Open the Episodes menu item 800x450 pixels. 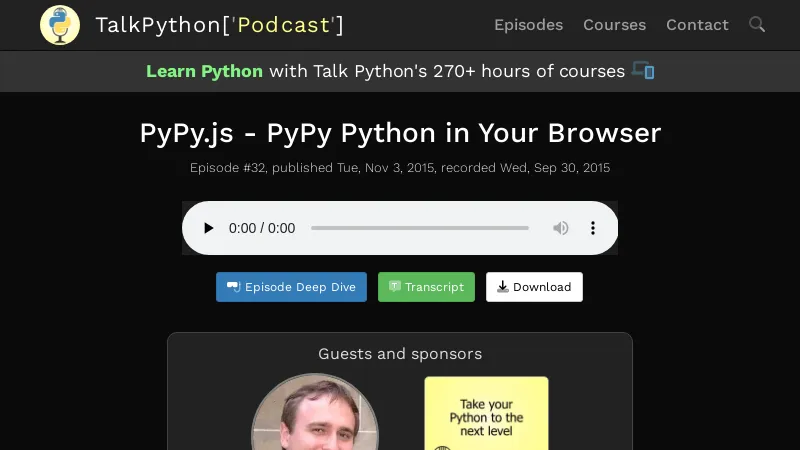pyautogui.click(x=528, y=25)
